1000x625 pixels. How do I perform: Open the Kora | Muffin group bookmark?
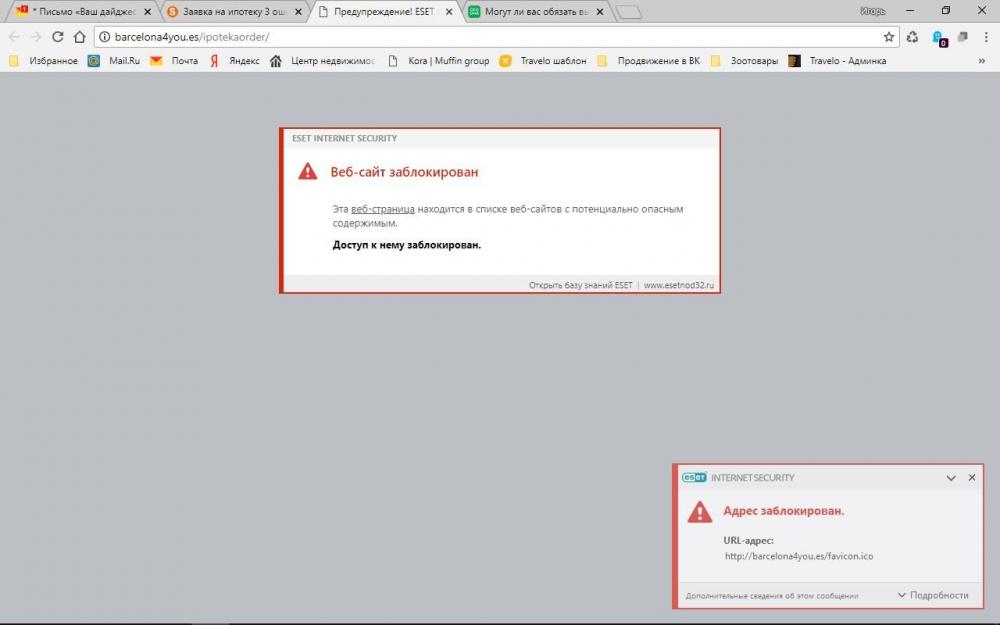[438, 61]
